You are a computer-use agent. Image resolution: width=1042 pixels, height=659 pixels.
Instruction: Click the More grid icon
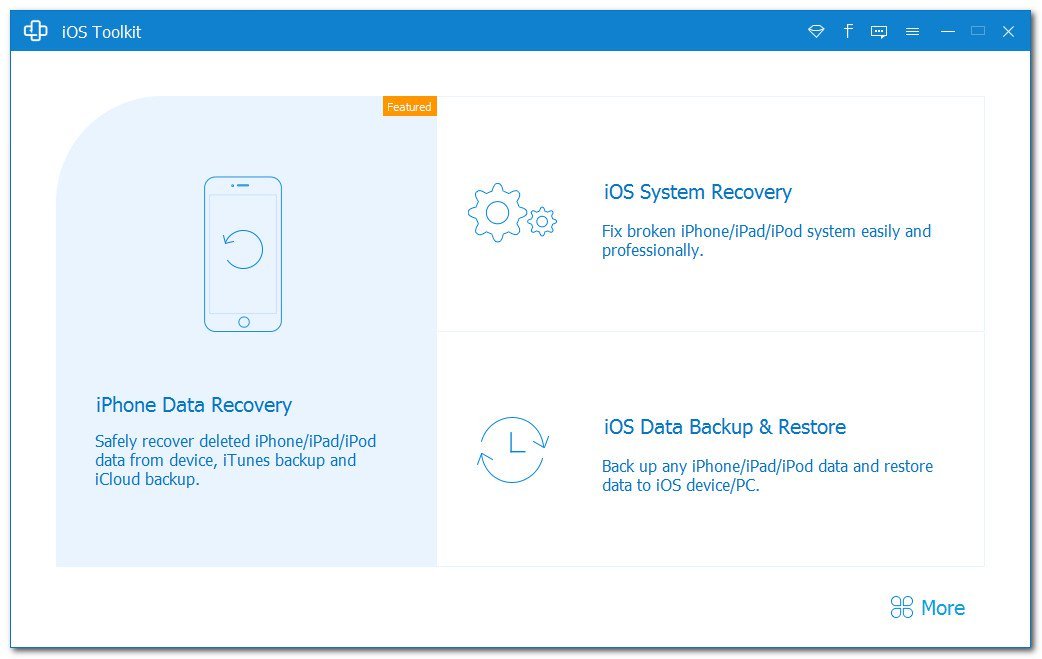[902, 607]
